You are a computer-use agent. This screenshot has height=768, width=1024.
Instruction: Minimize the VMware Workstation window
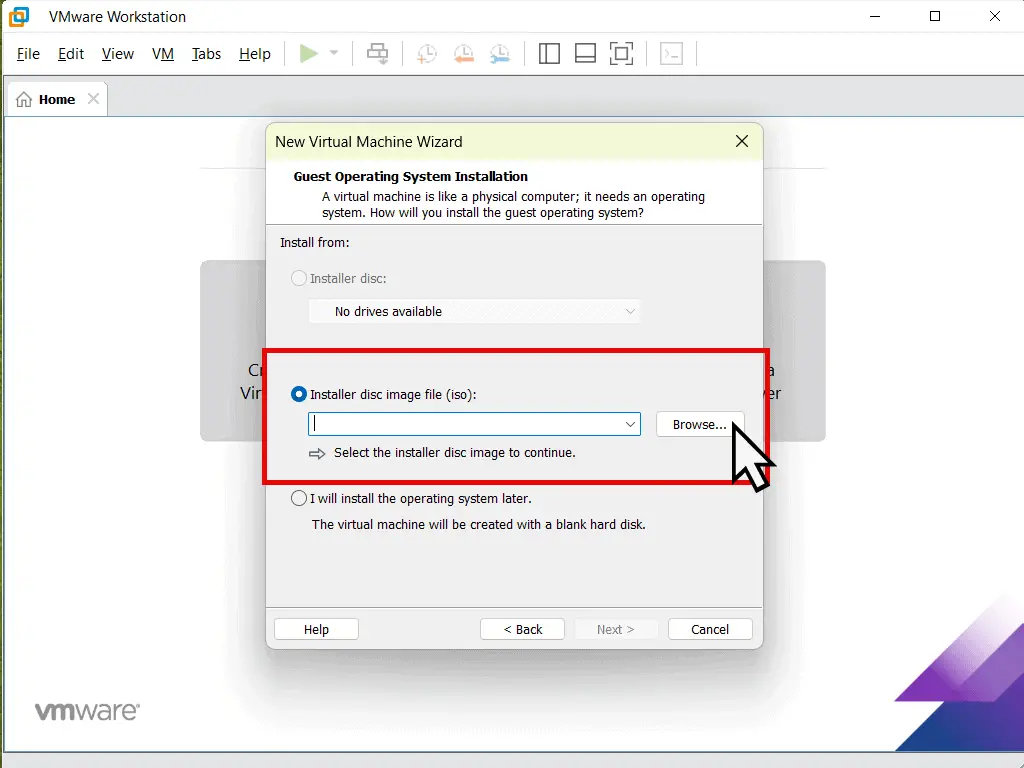(875, 16)
